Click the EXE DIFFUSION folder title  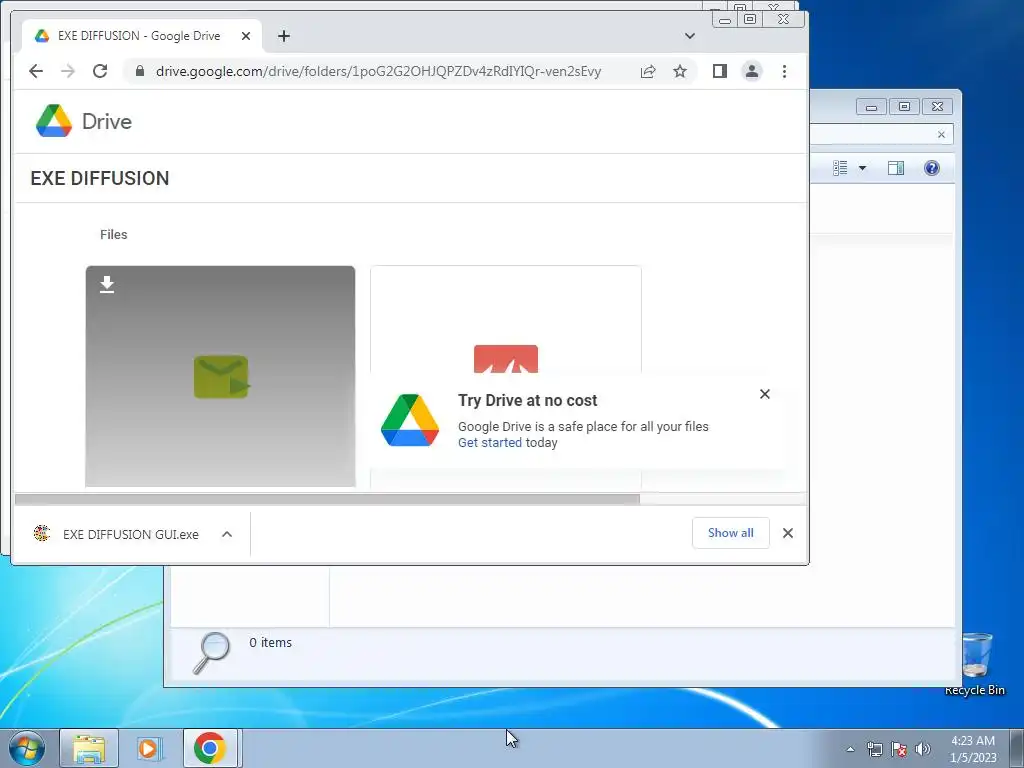[100, 178]
